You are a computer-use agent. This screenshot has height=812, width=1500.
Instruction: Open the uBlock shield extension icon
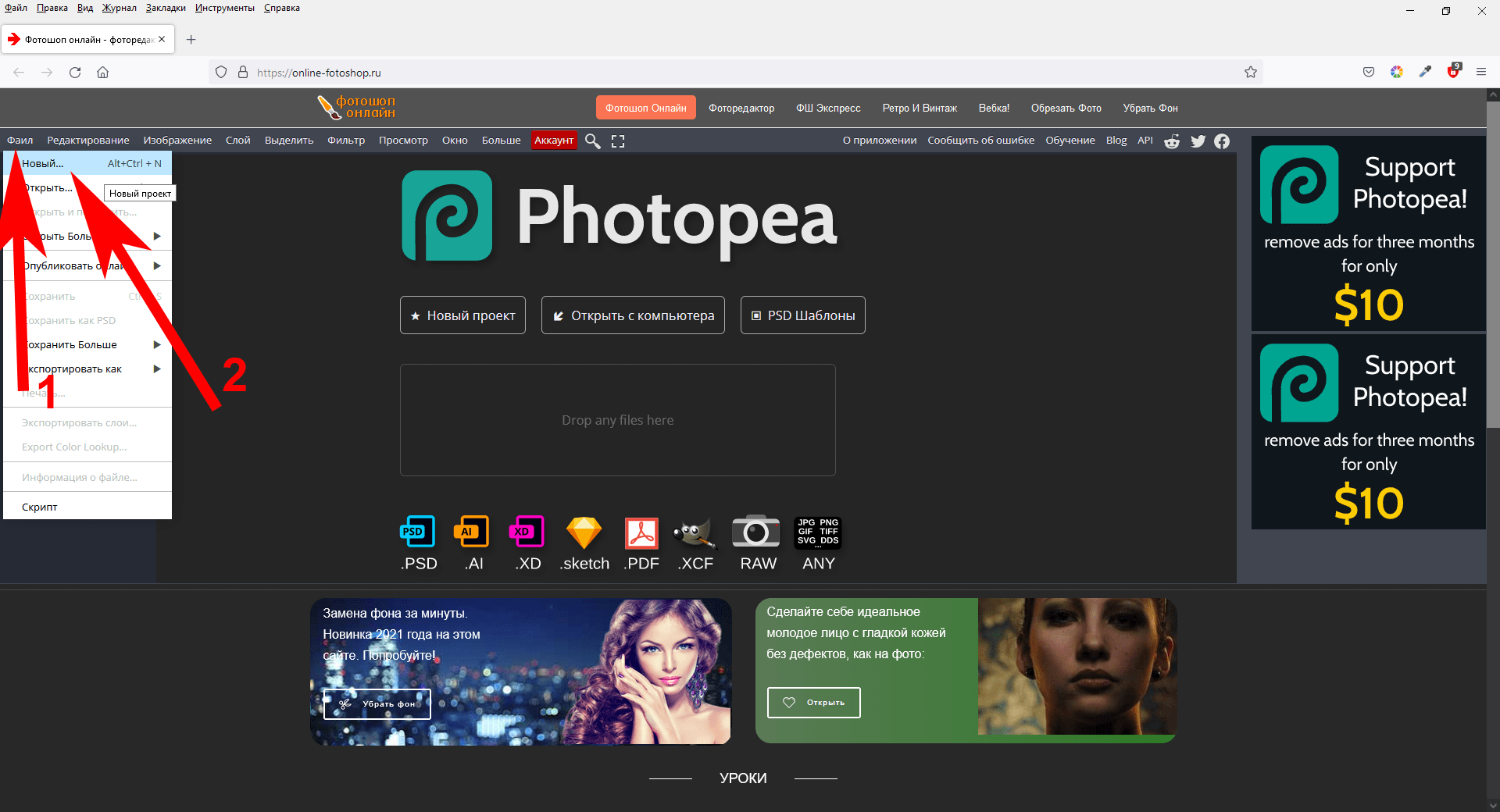pos(1454,71)
